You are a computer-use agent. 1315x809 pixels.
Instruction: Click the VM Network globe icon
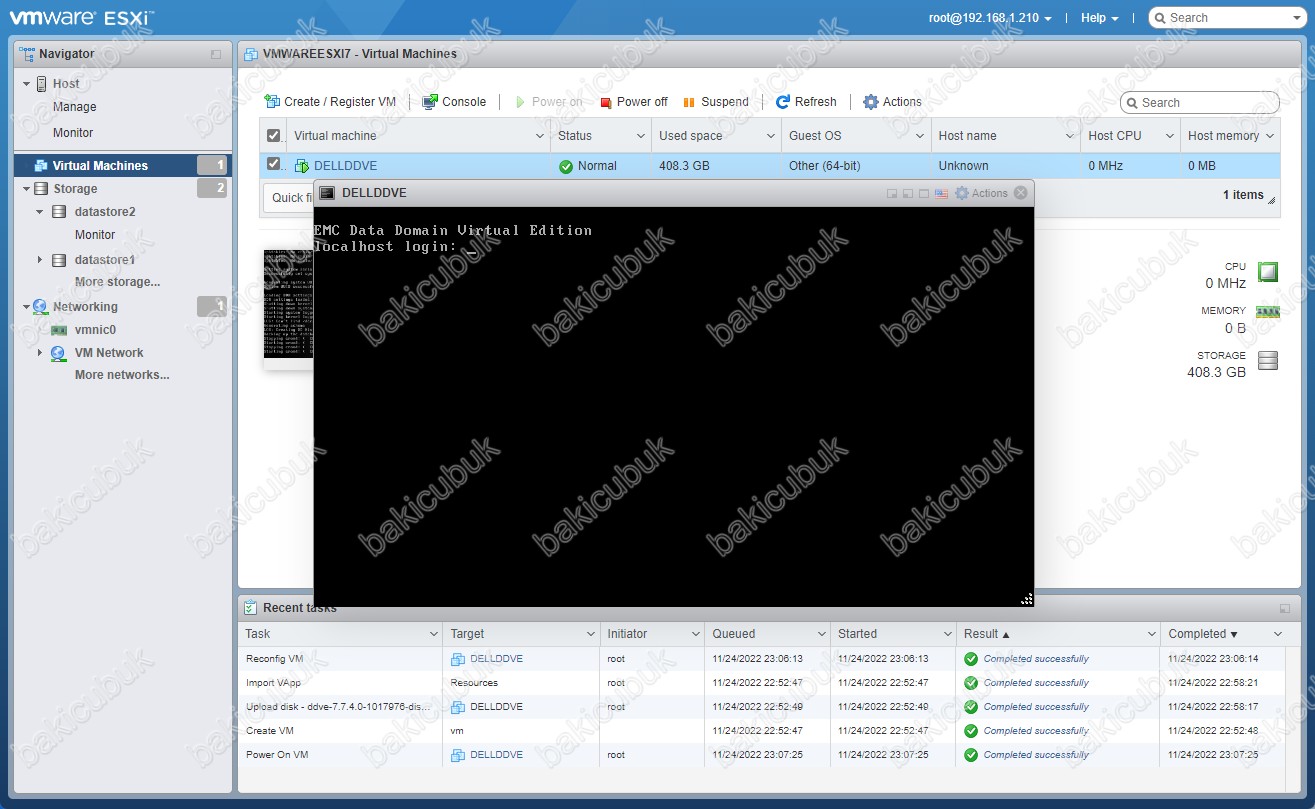point(59,353)
